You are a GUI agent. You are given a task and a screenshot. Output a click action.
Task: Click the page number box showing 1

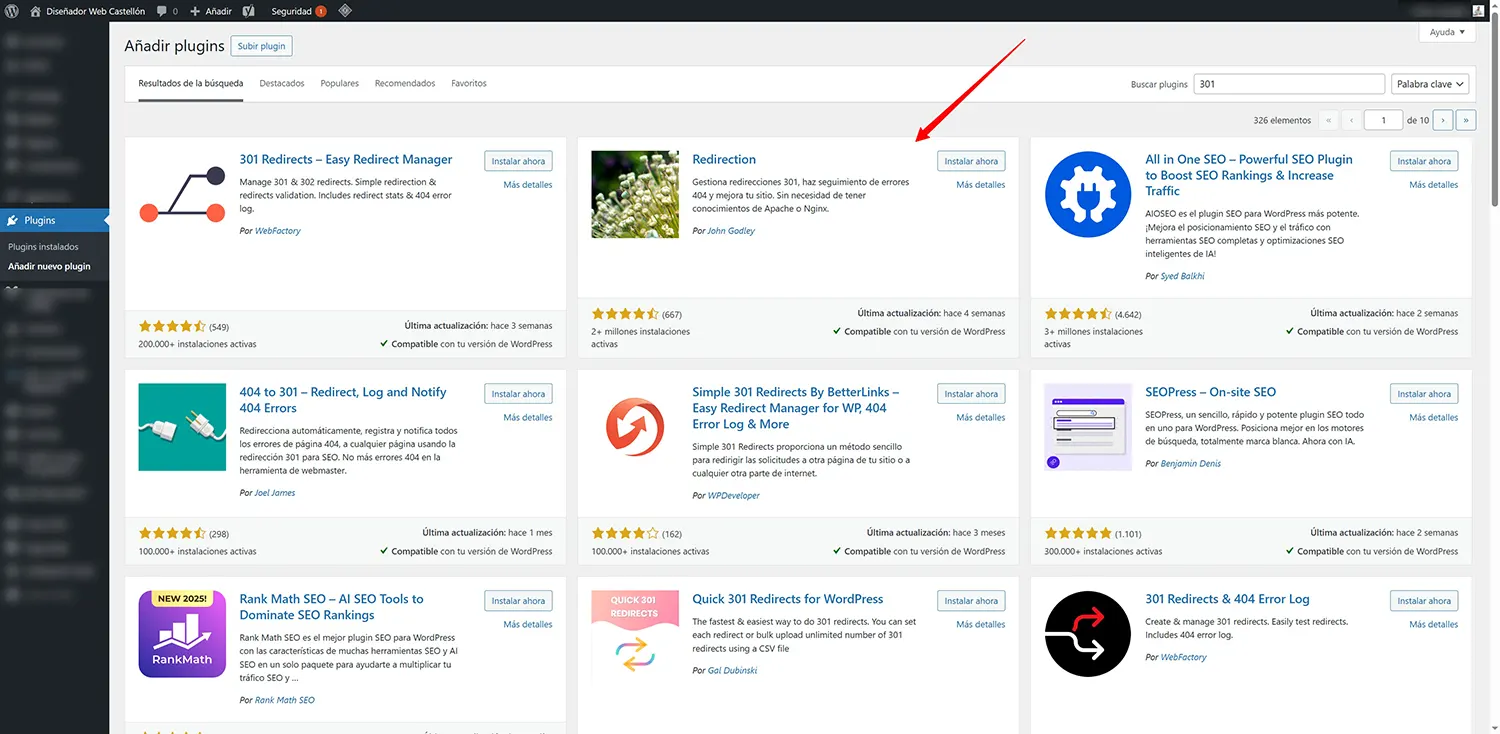point(1383,119)
